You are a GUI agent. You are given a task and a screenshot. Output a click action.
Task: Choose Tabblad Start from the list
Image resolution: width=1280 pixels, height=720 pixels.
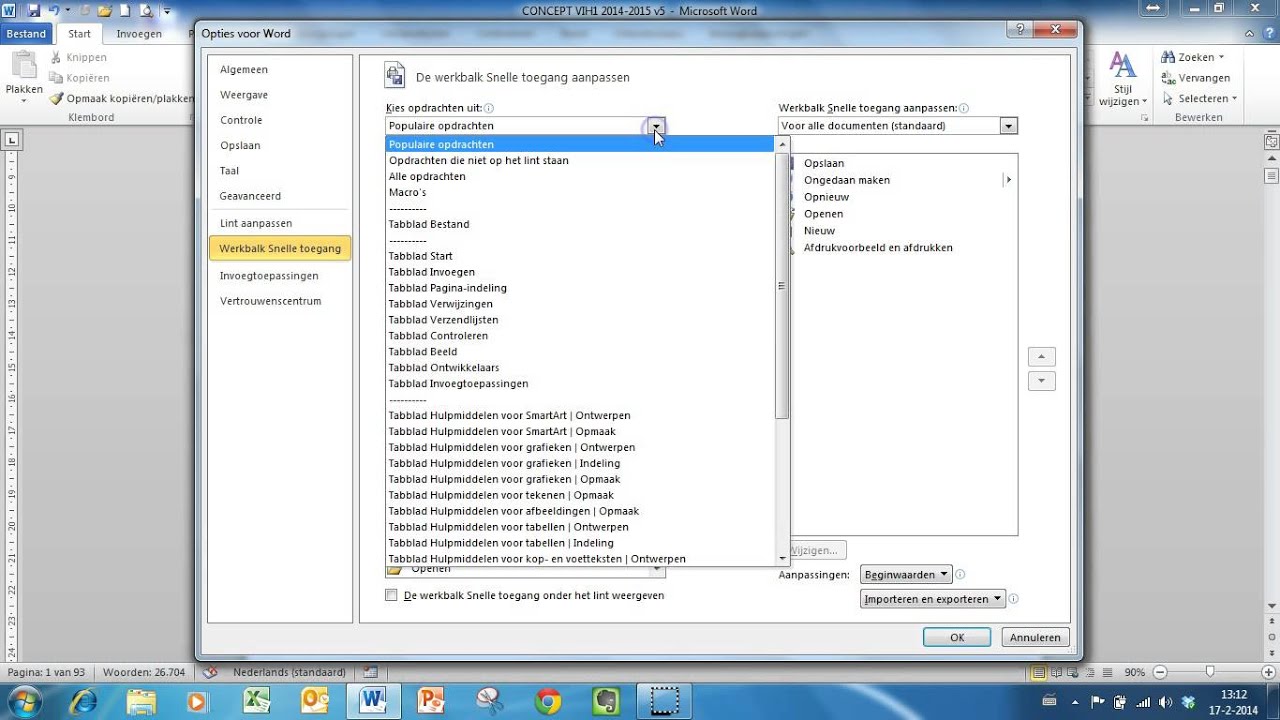(x=581, y=256)
